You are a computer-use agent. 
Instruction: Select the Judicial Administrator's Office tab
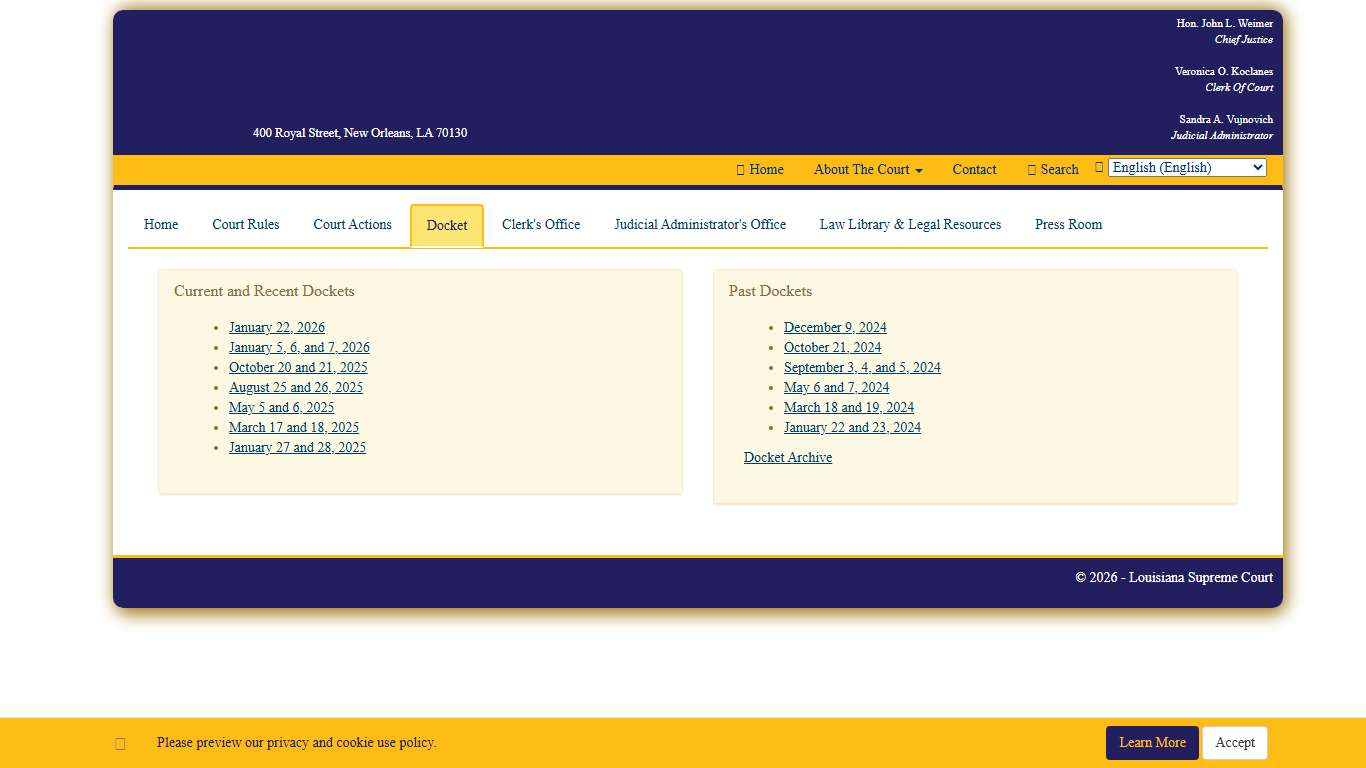tap(700, 224)
